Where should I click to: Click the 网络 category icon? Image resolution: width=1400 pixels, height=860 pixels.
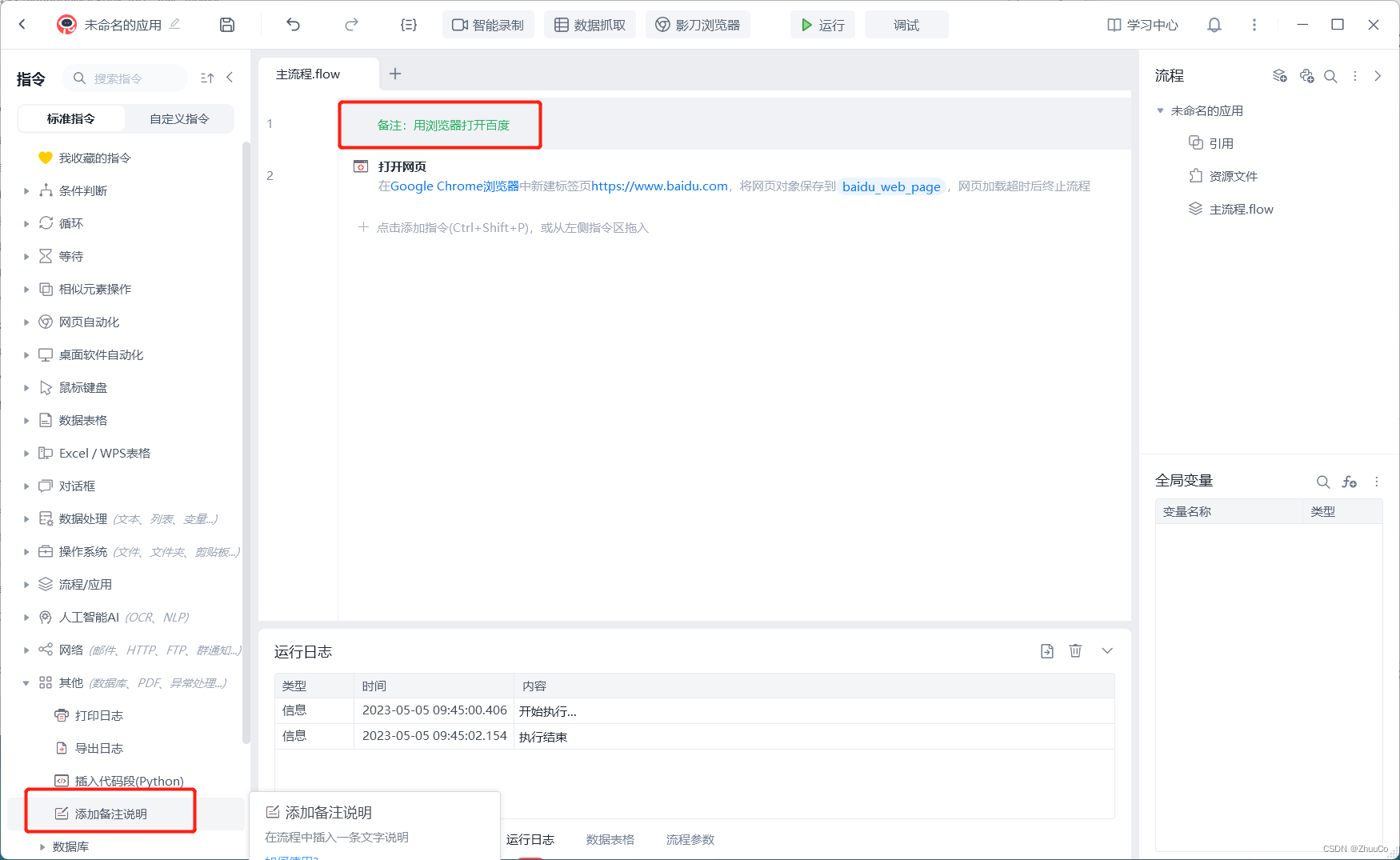pos(46,650)
